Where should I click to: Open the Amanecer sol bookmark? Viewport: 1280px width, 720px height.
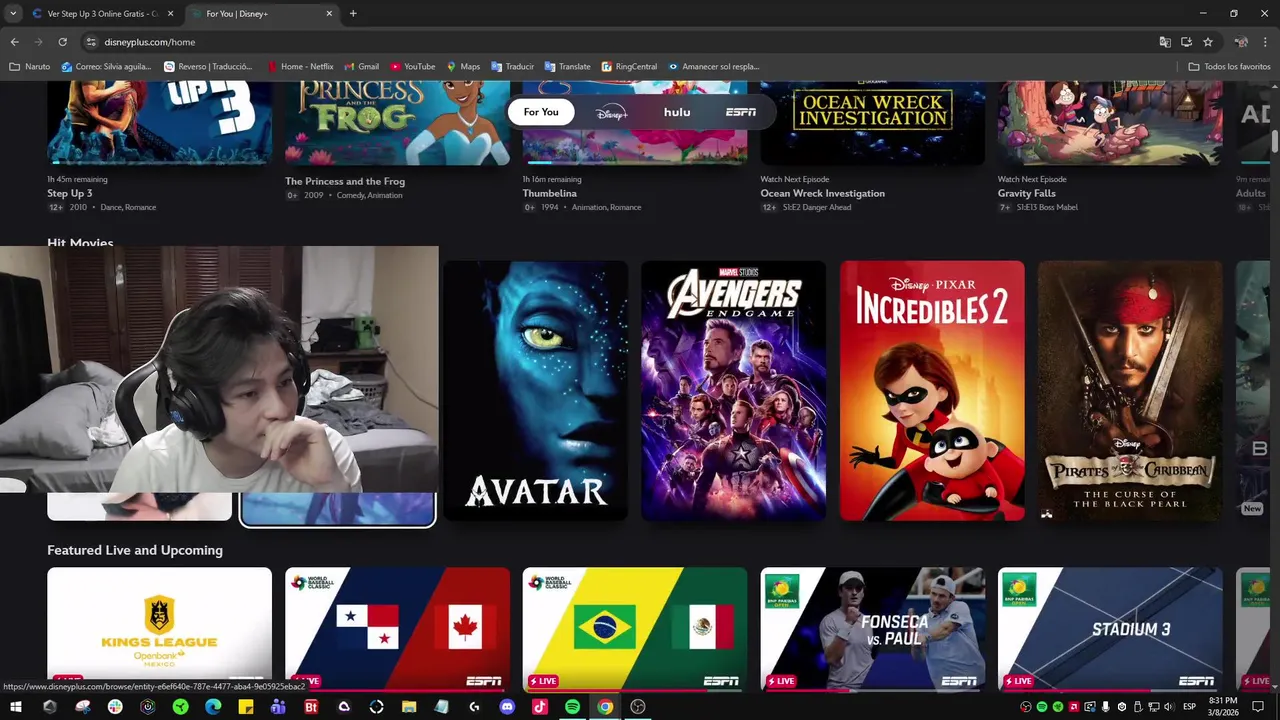click(x=714, y=66)
